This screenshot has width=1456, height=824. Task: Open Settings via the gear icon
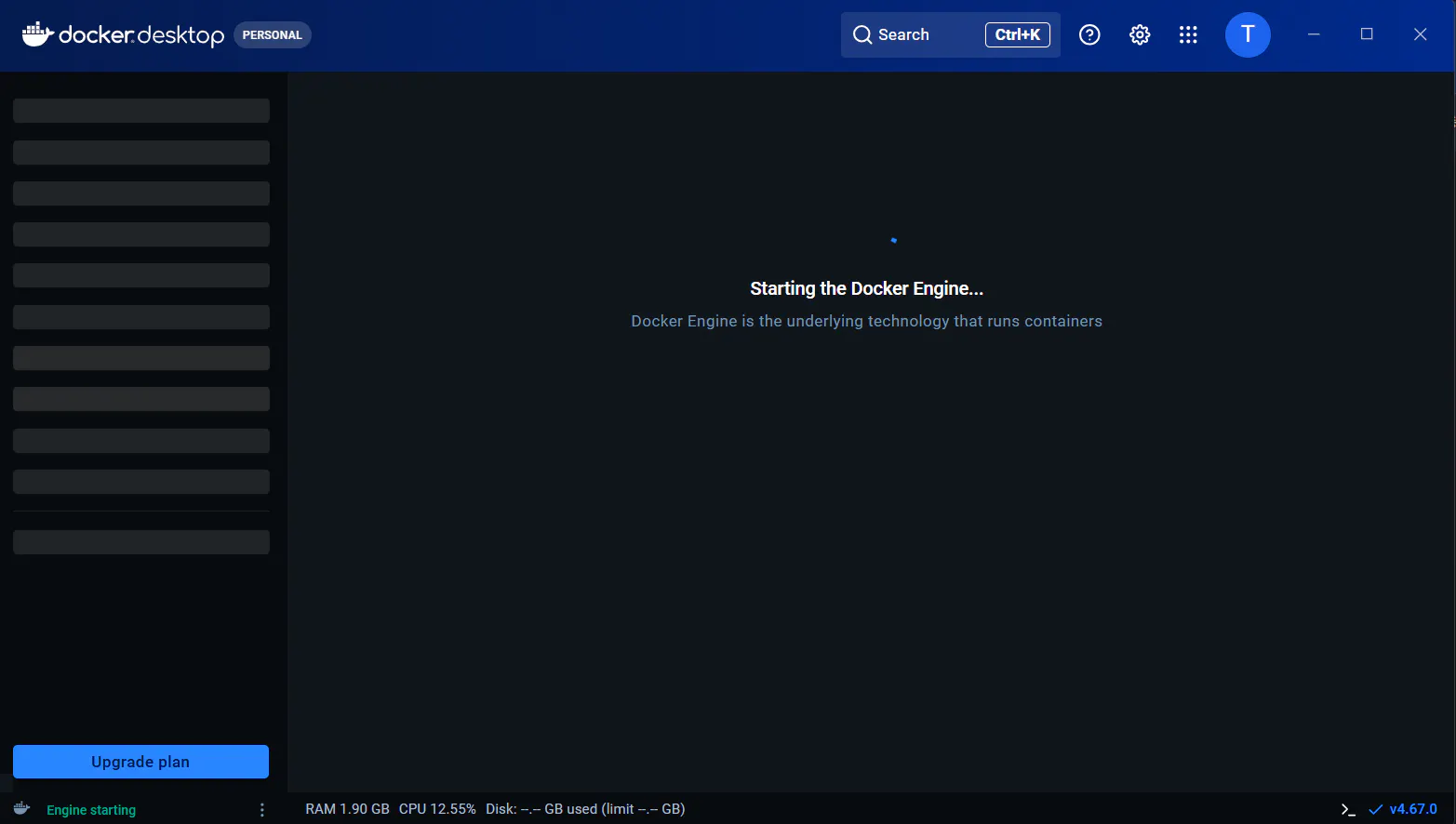1140,34
